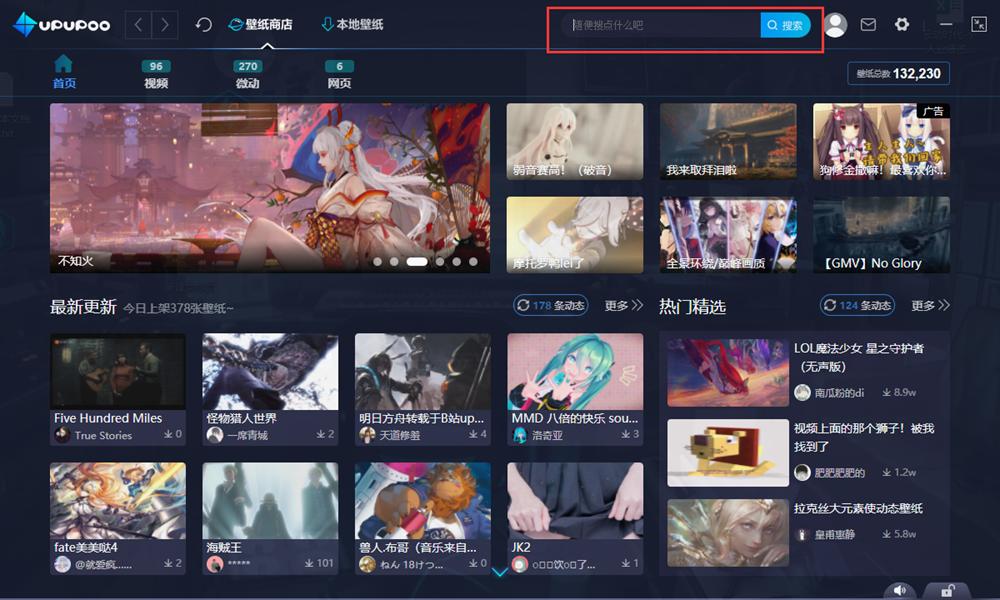Open the 视频上面的那个狮子 title
Image resolution: width=1000 pixels, height=600 pixels.
864,437
